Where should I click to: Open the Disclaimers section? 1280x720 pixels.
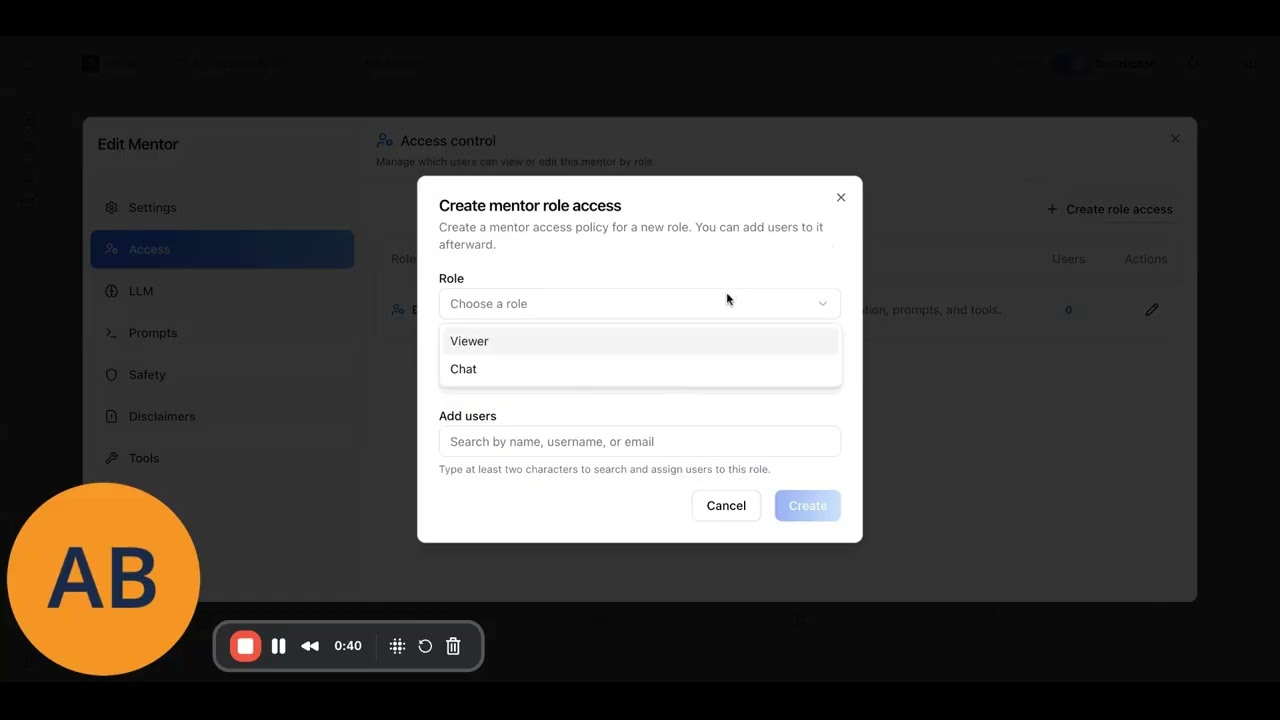point(222,416)
